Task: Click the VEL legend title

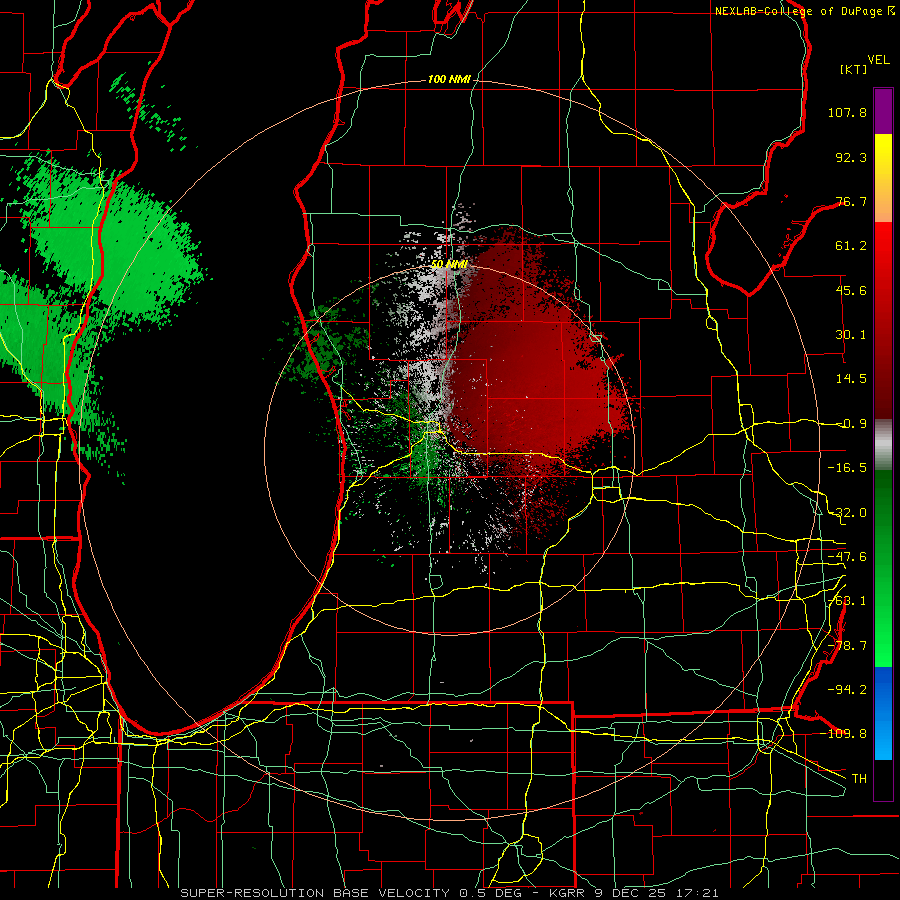Action: coord(878,60)
